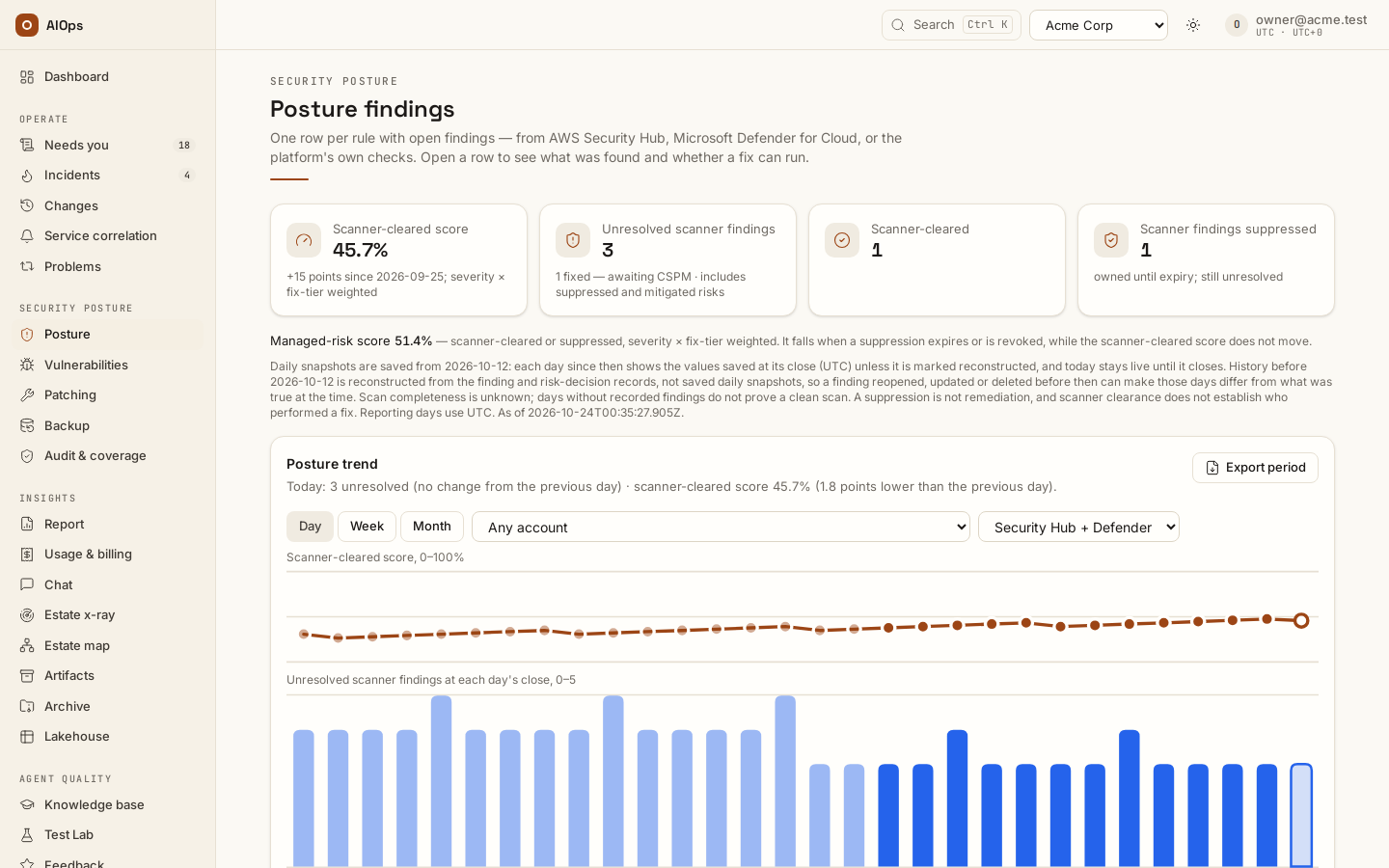Screen dimensions: 1389x868
Task: Open owner@acme.test user menu
Action: pos(1296,25)
